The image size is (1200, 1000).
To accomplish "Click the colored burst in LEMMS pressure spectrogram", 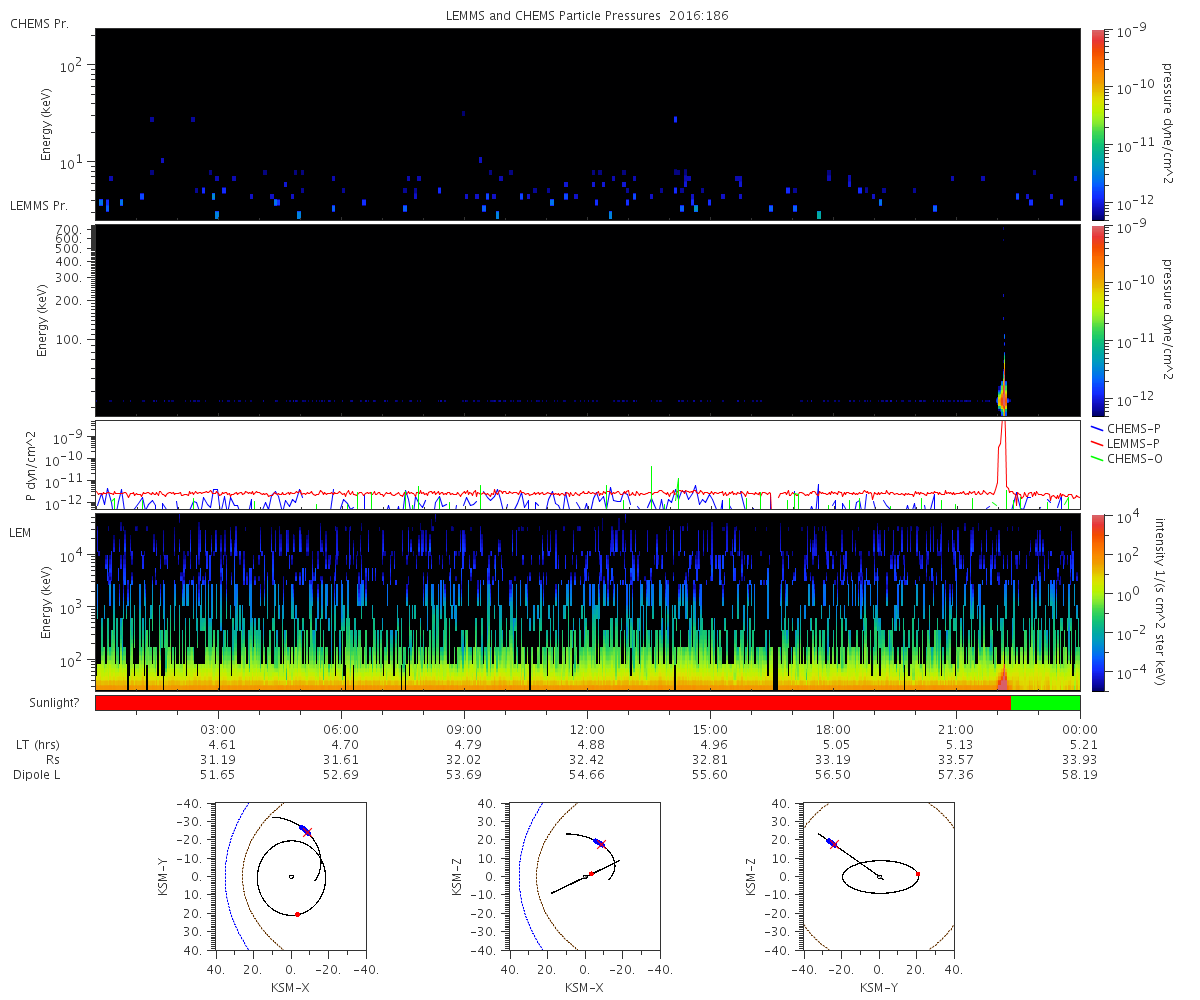I will coord(1003,395).
